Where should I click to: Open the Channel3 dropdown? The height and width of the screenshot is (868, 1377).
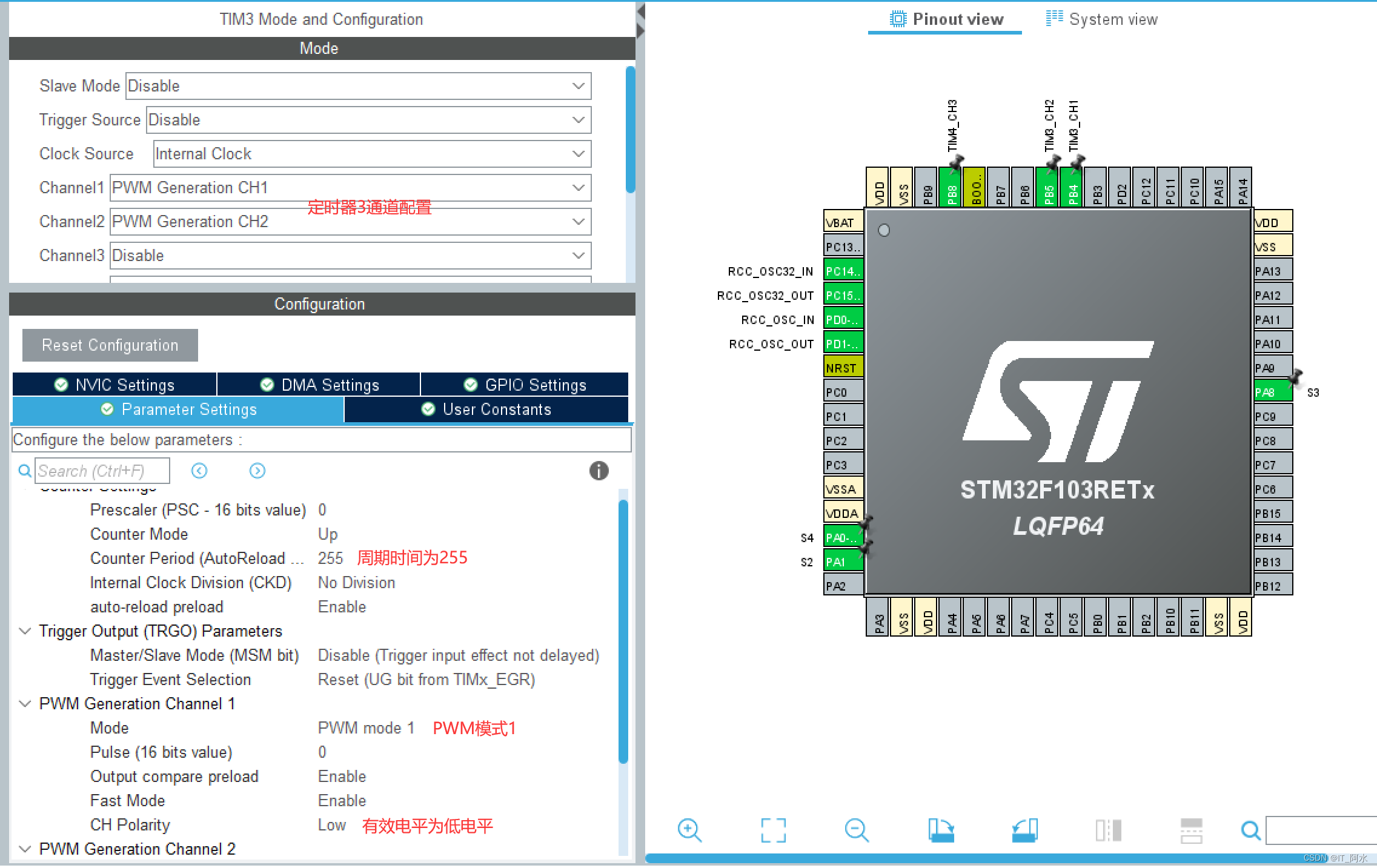click(x=350, y=256)
